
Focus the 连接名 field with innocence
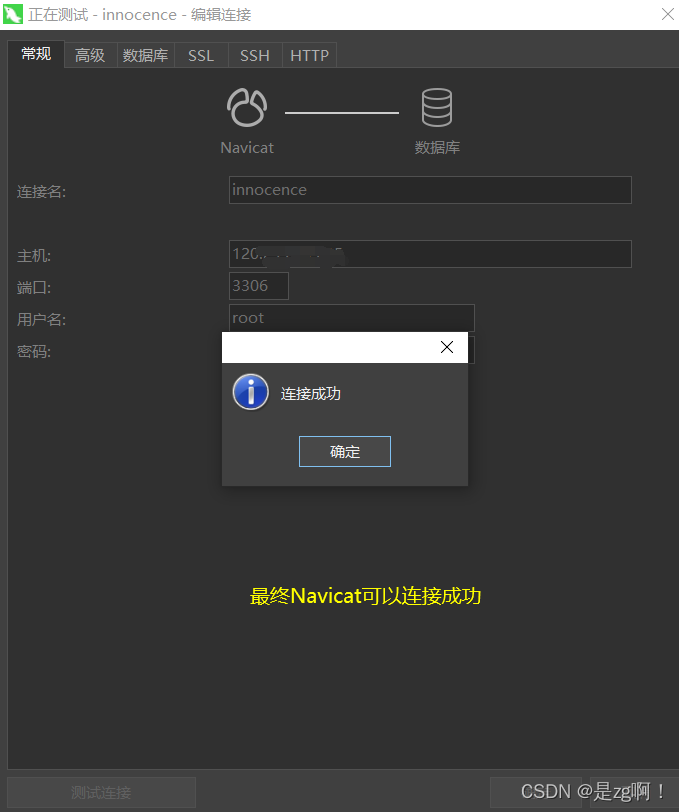point(430,190)
